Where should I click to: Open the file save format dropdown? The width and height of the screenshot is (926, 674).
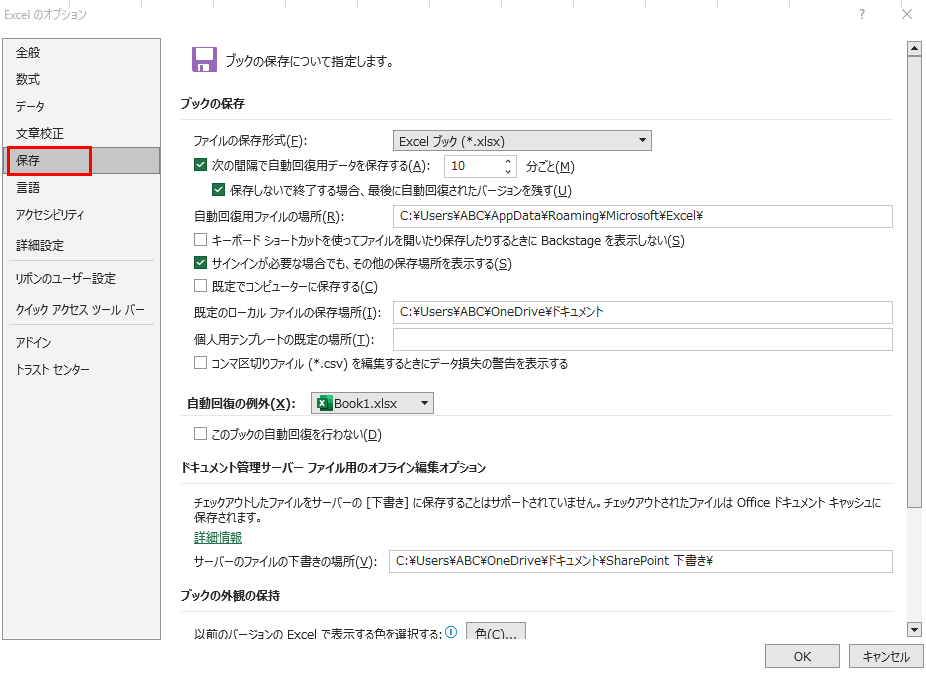(x=522, y=141)
